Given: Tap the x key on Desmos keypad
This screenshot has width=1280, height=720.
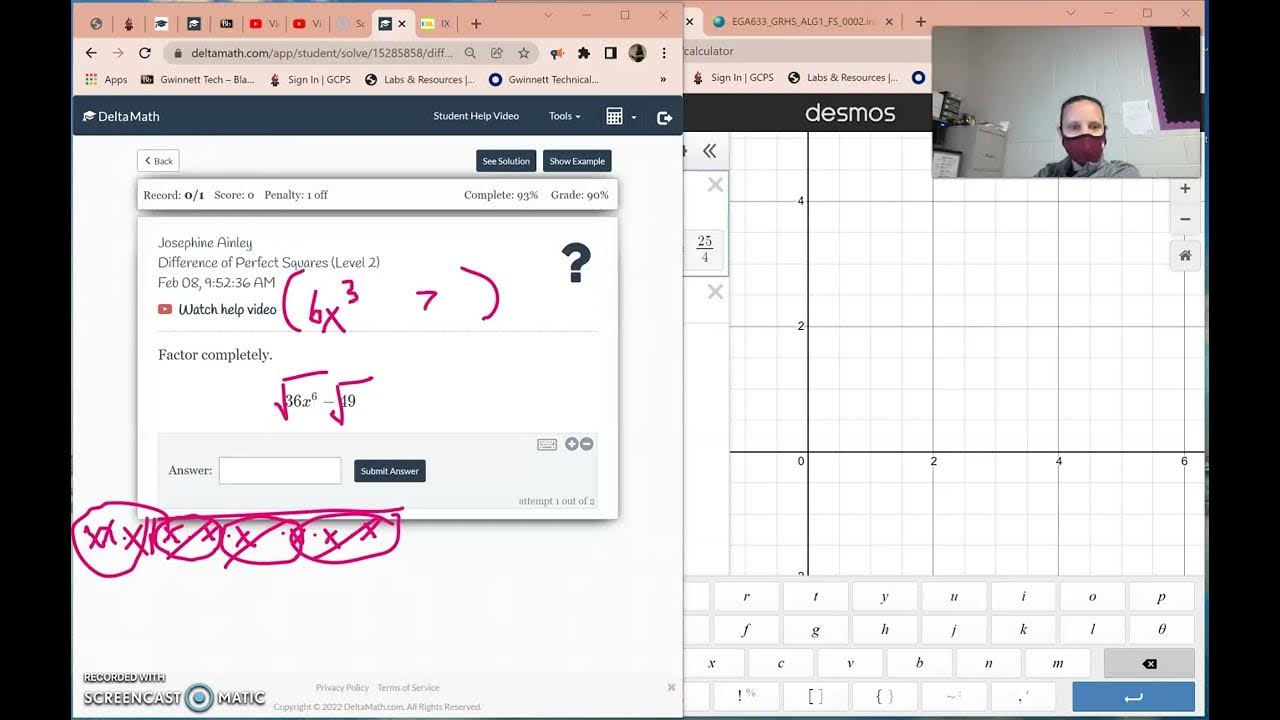Looking at the screenshot, I should (x=712, y=663).
